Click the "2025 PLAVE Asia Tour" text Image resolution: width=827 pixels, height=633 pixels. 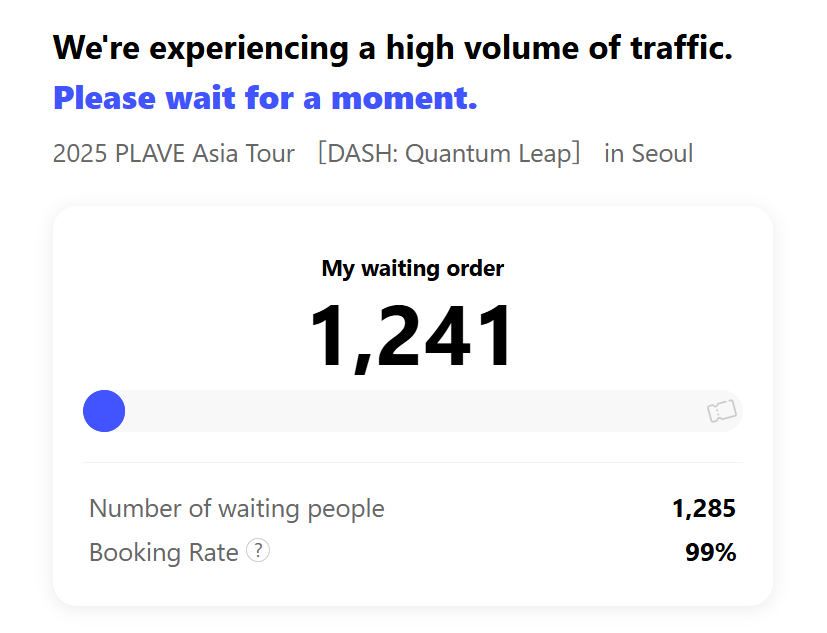pyautogui.click(x=174, y=154)
